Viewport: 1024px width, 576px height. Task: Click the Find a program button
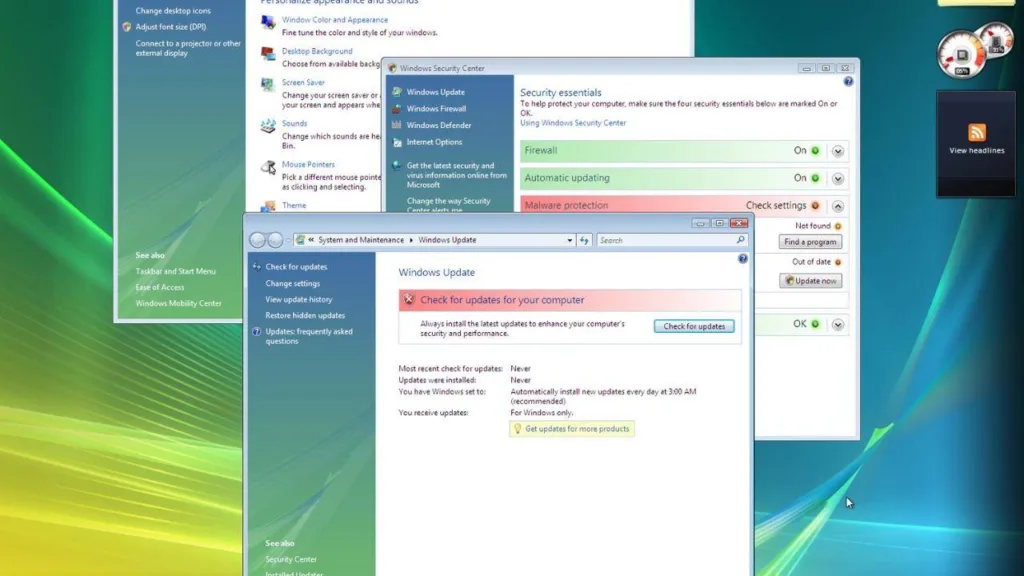click(x=810, y=242)
